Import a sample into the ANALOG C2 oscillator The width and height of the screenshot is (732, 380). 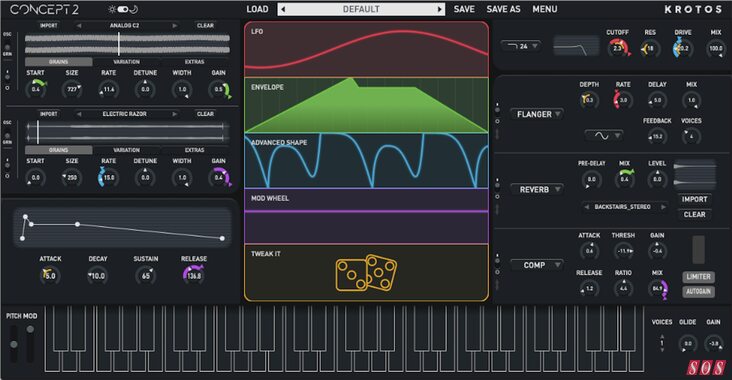(49, 26)
